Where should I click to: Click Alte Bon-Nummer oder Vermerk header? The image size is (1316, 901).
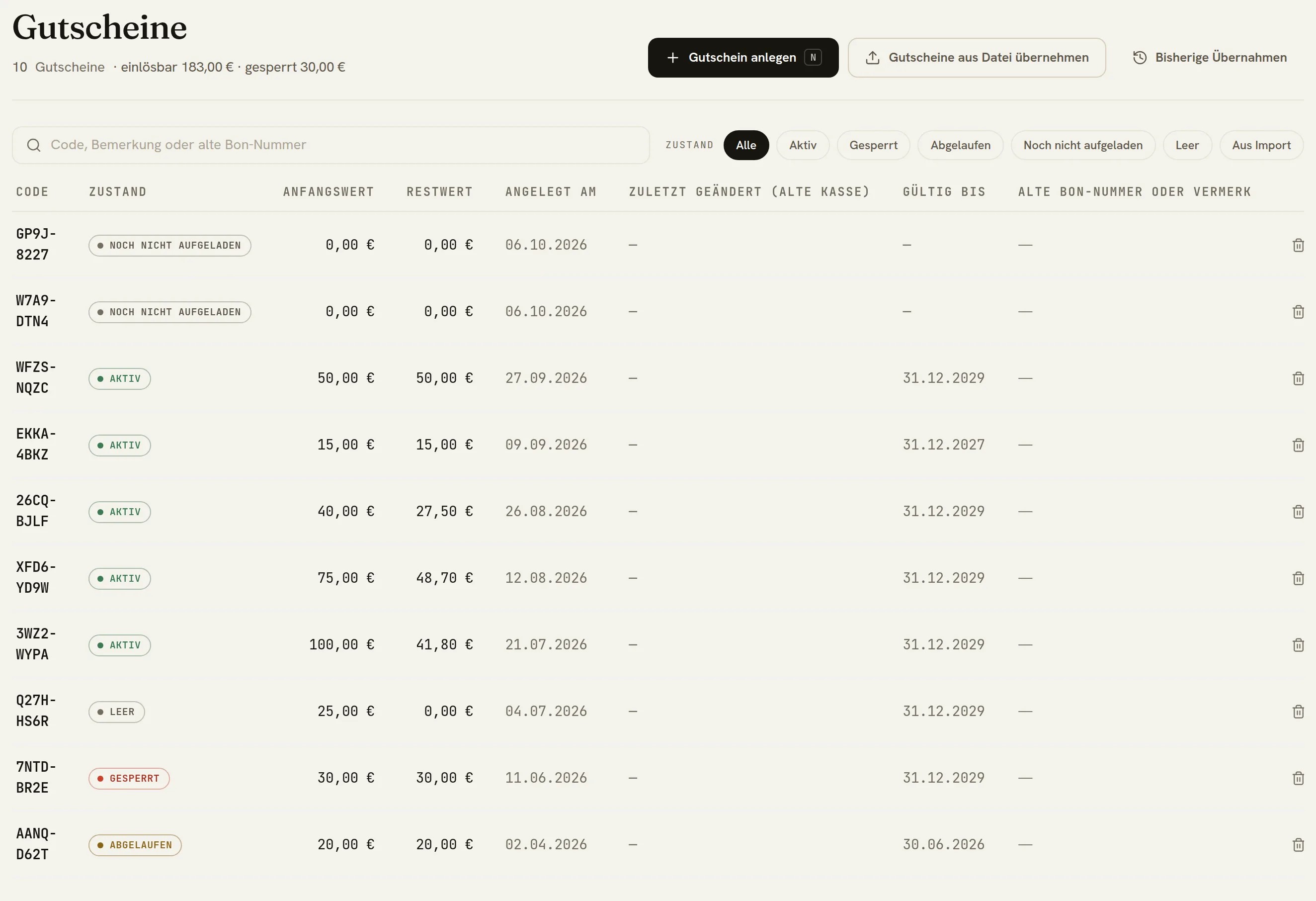(x=1134, y=191)
